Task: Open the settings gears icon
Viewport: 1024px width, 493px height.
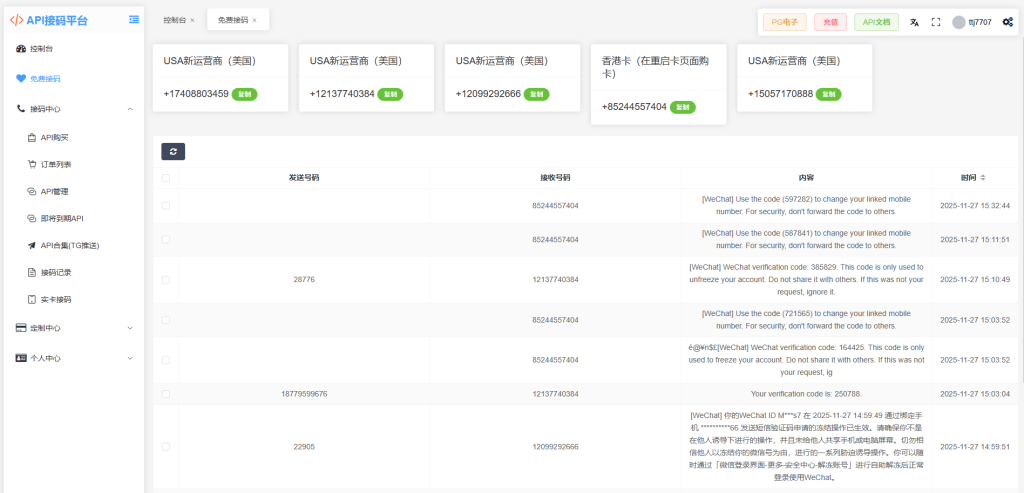Action: [1007, 22]
